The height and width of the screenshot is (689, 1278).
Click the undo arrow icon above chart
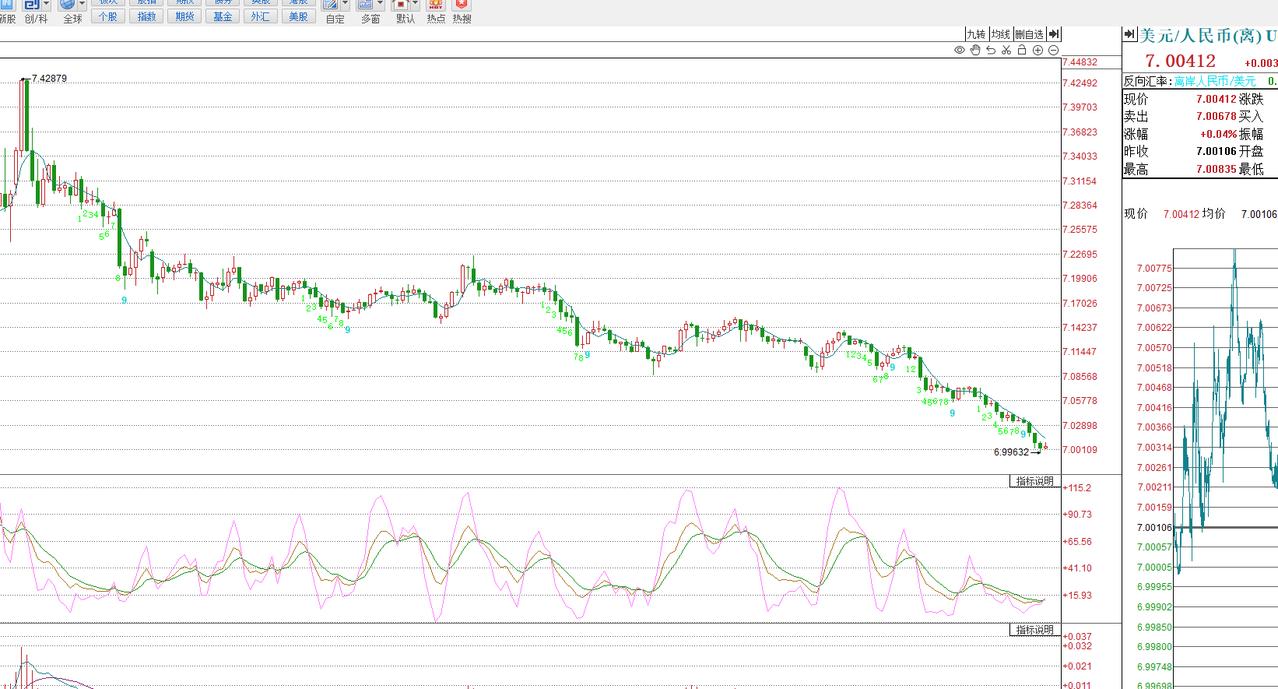click(x=990, y=50)
